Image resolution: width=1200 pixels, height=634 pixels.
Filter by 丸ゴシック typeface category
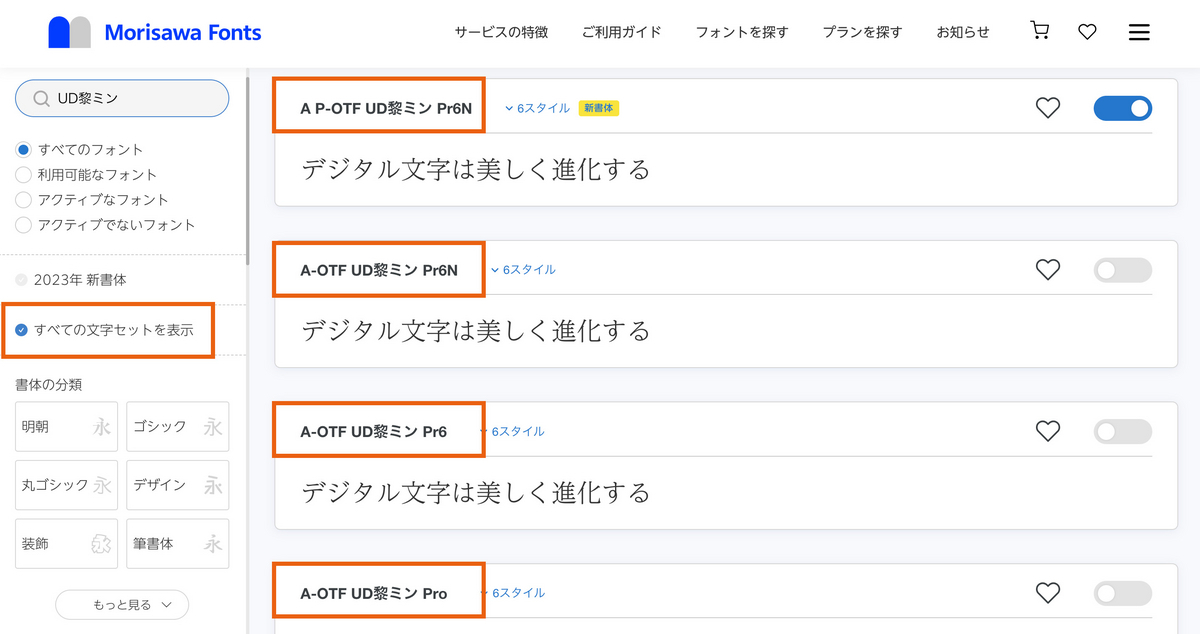coord(67,485)
